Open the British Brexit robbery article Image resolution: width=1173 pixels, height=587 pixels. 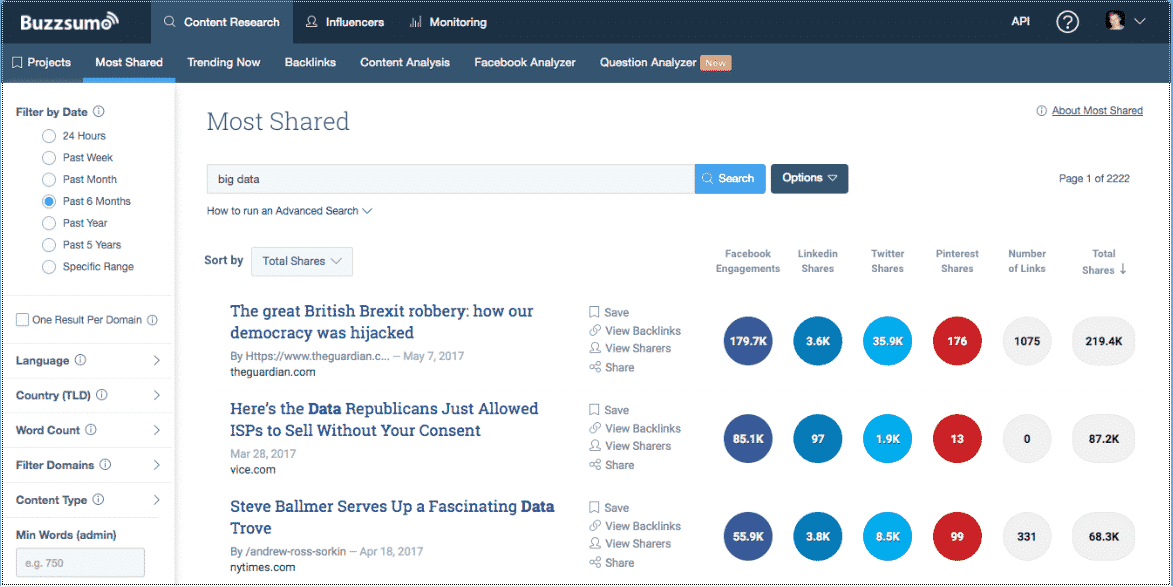(x=382, y=322)
